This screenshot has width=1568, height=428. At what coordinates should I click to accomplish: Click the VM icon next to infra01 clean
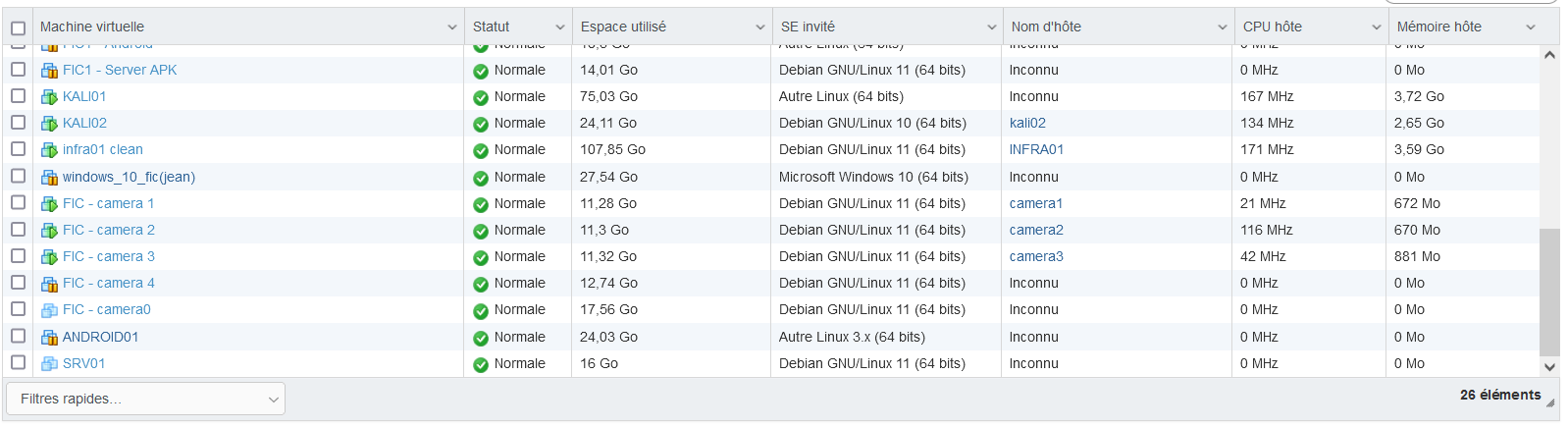click(x=49, y=150)
